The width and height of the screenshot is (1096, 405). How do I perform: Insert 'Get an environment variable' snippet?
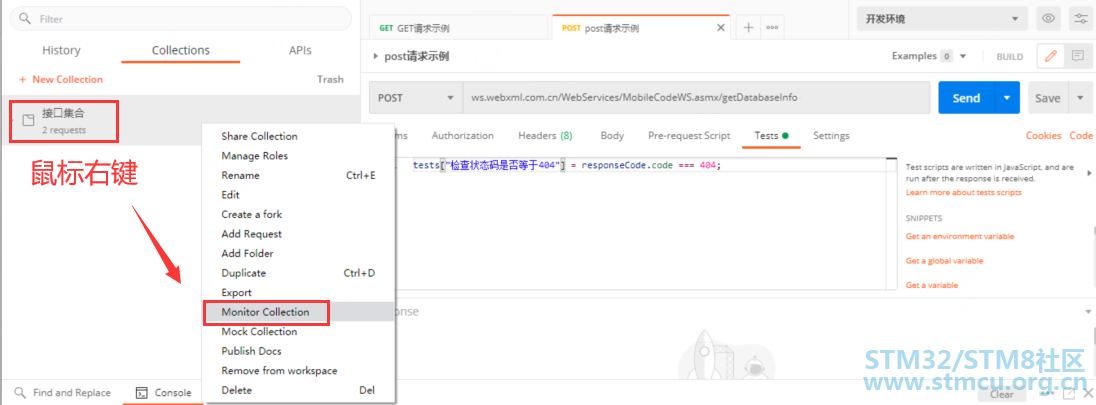click(960, 236)
